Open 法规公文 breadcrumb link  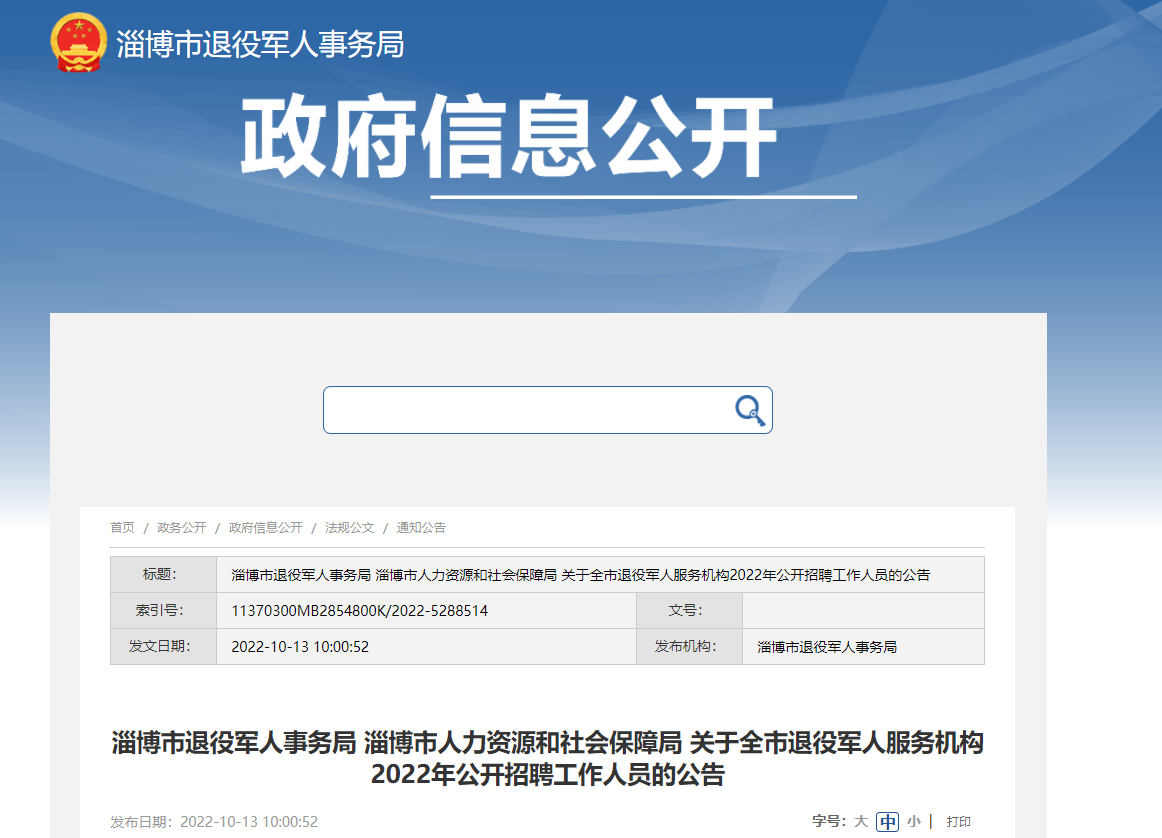tap(349, 528)
